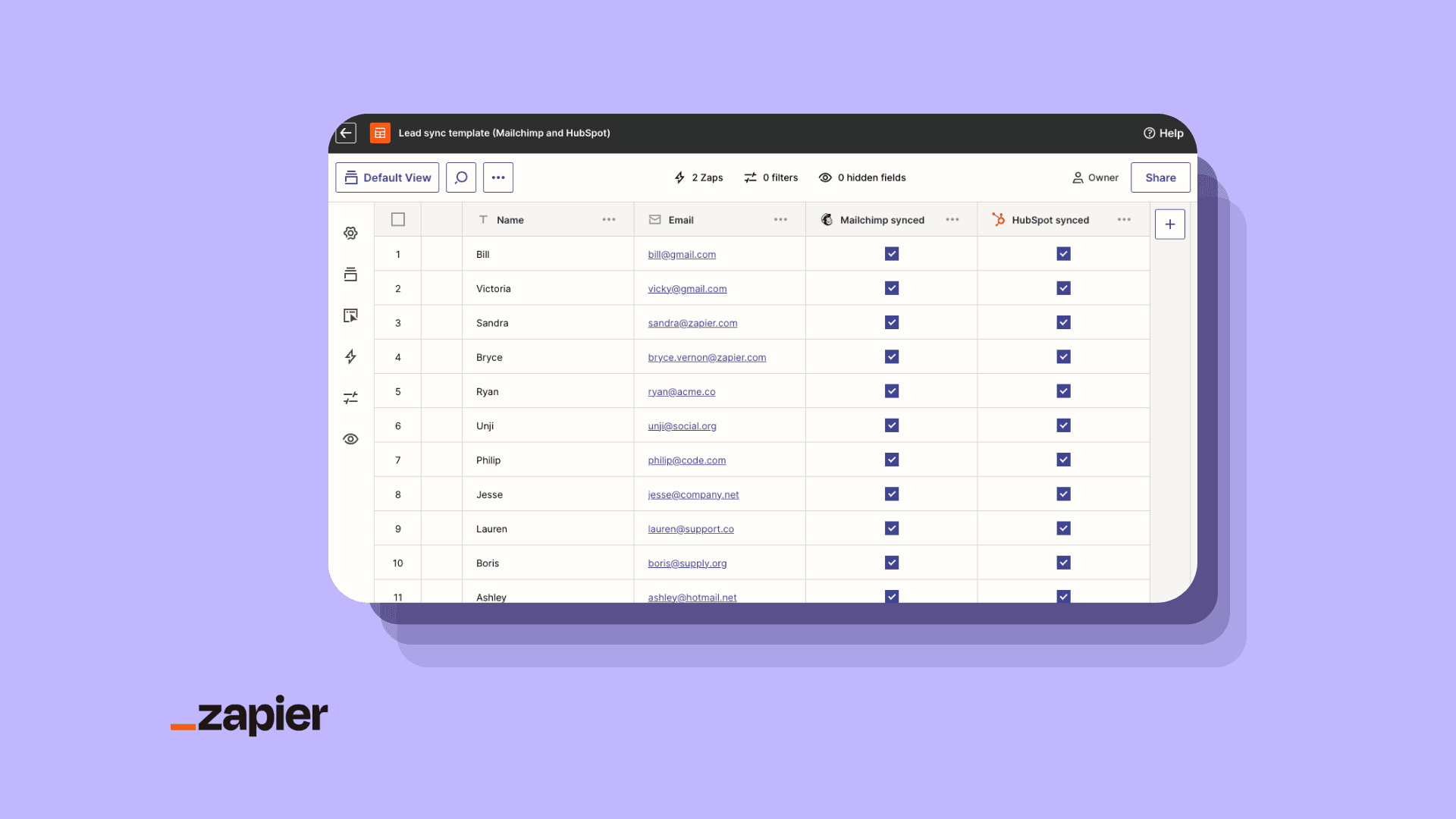
Task: Click the HubSpot logo in column header
Action: pos(998,219)
